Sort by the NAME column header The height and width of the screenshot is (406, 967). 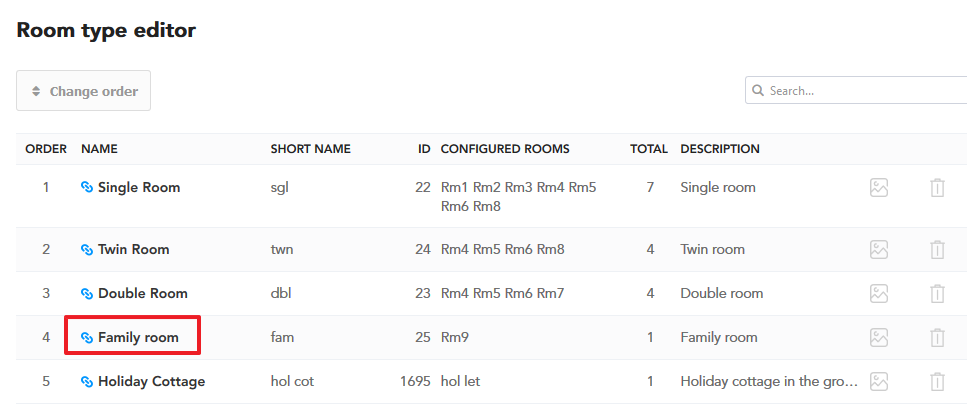[99, 149]
